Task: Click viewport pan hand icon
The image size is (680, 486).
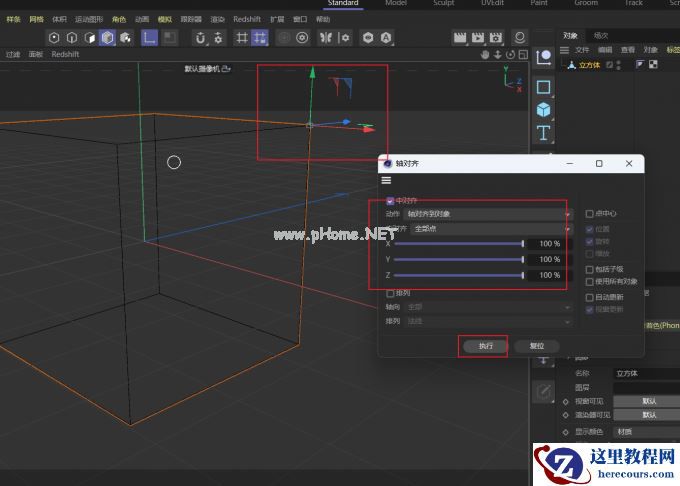Action: (x=485, y=55)
